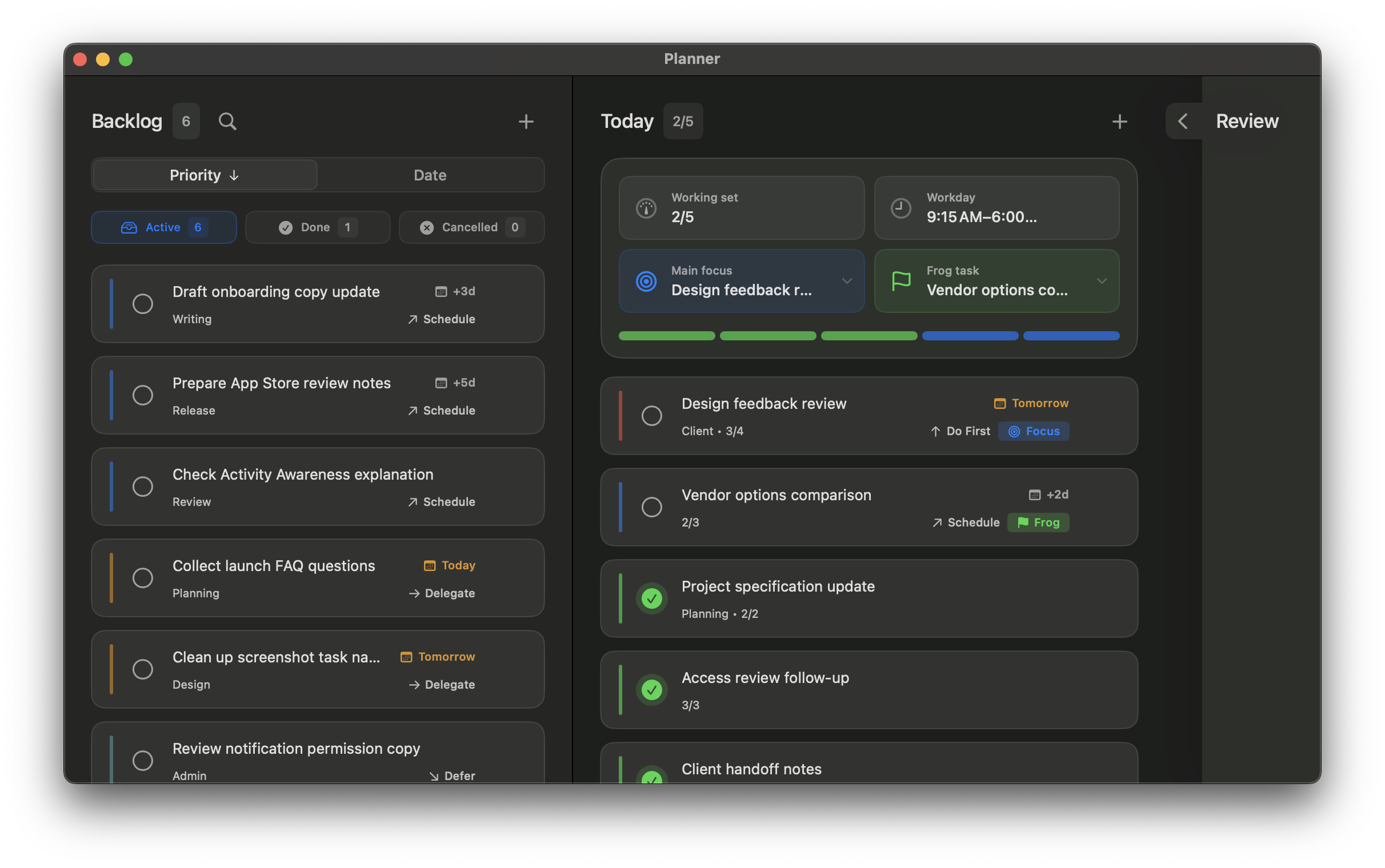Mark Design feedback review as done
This screenshot has height=868, width=1385.
[652, 416]
